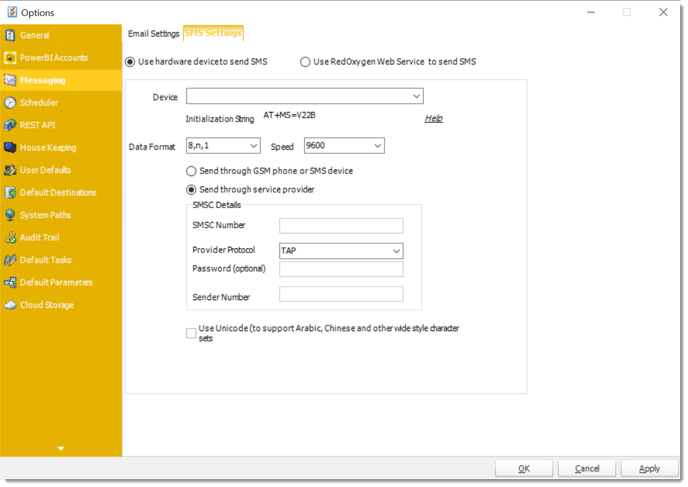The image size is (688, 487).
Task: Click the System Paths globe icon
Action: [10, 215]
